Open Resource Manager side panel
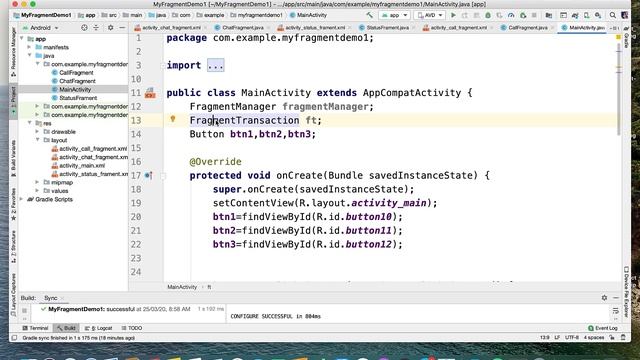The width and height of the screenshot is (640, 360). coord(13,51)
